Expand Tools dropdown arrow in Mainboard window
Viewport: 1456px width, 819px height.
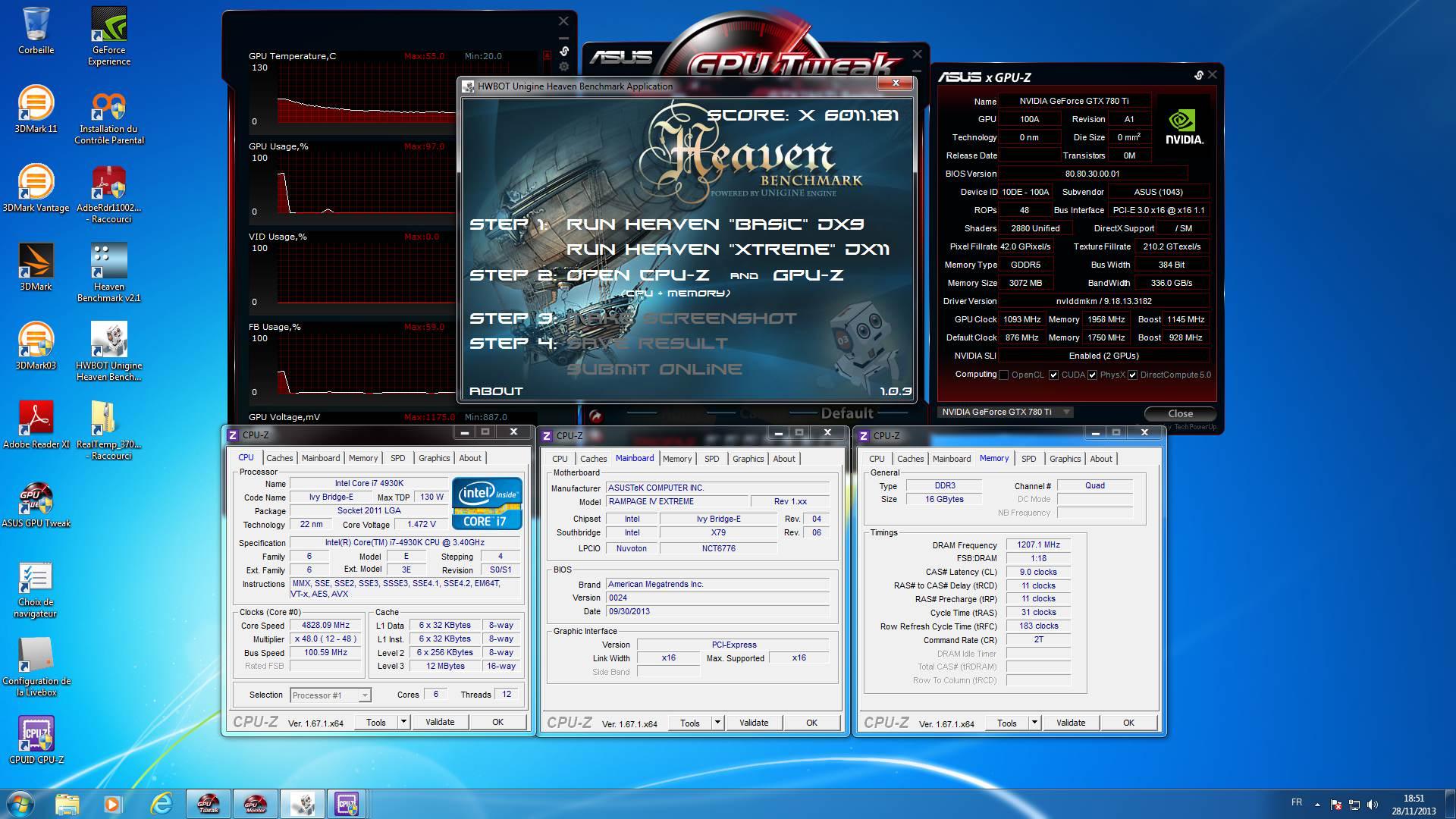717,723
